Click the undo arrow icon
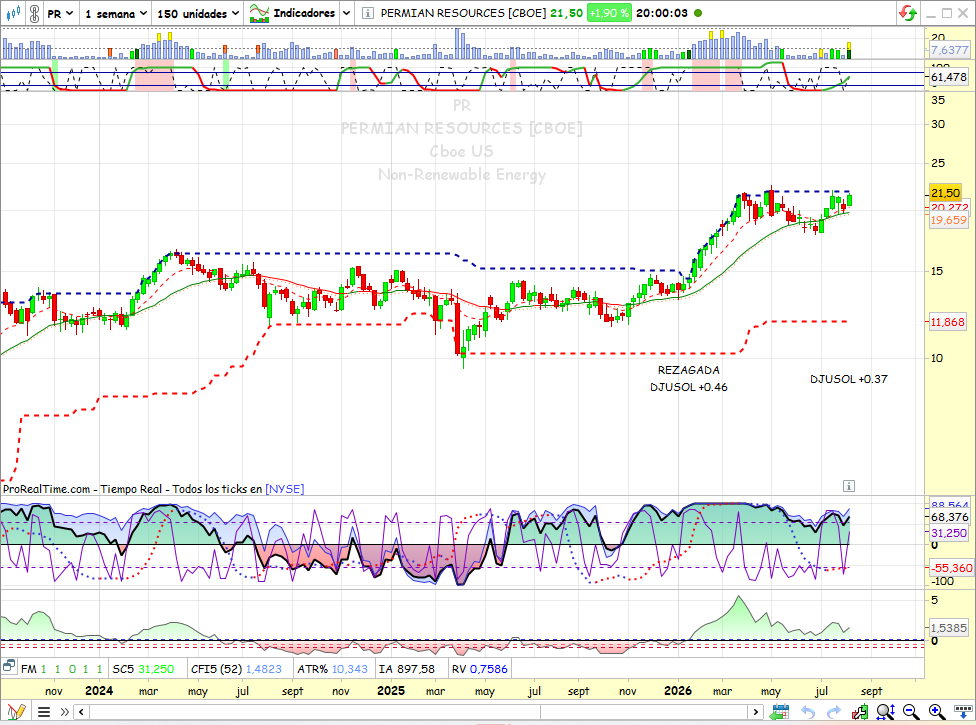 pos(808,712)
